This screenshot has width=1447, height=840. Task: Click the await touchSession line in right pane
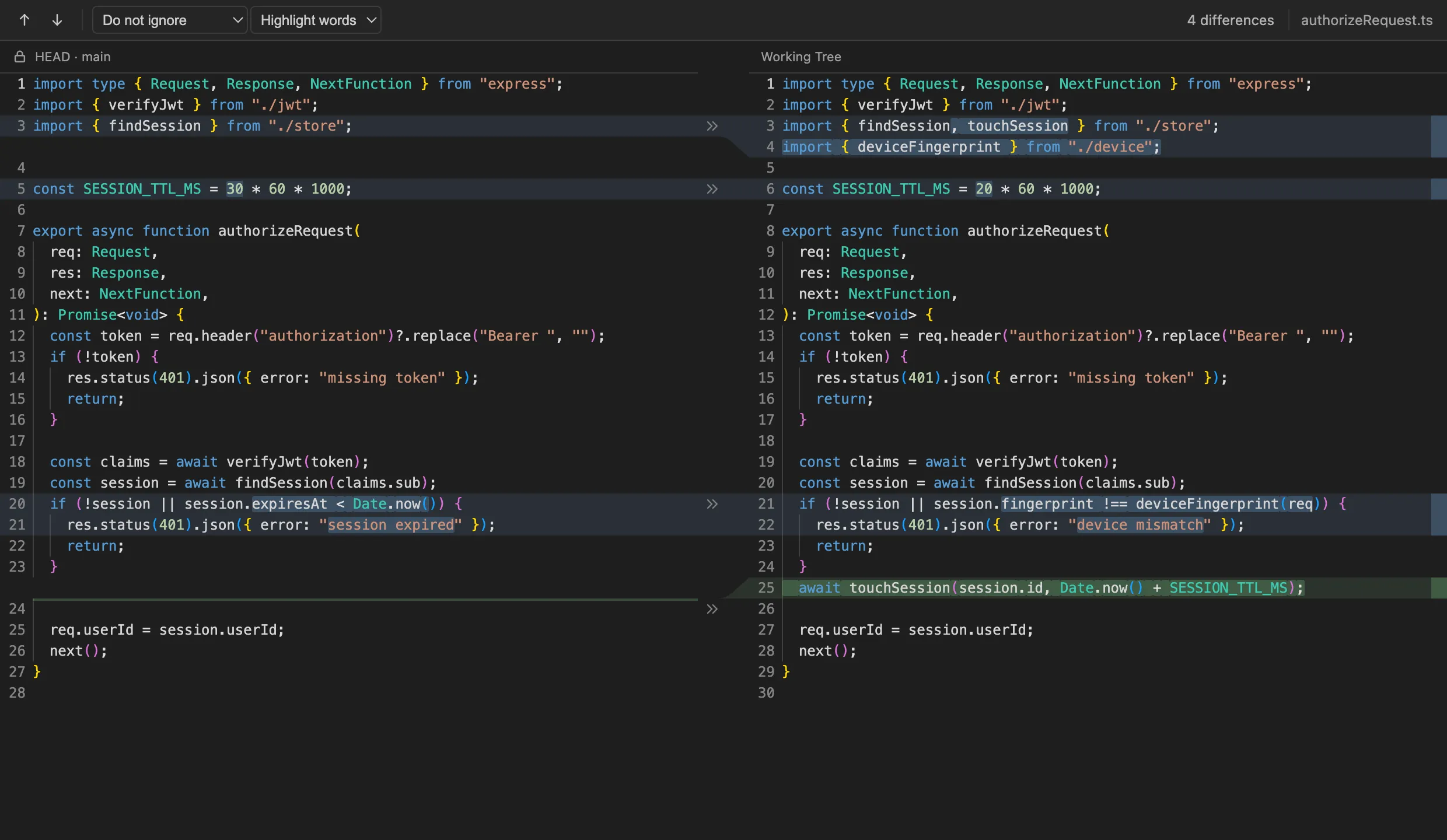click(1051, 588)
